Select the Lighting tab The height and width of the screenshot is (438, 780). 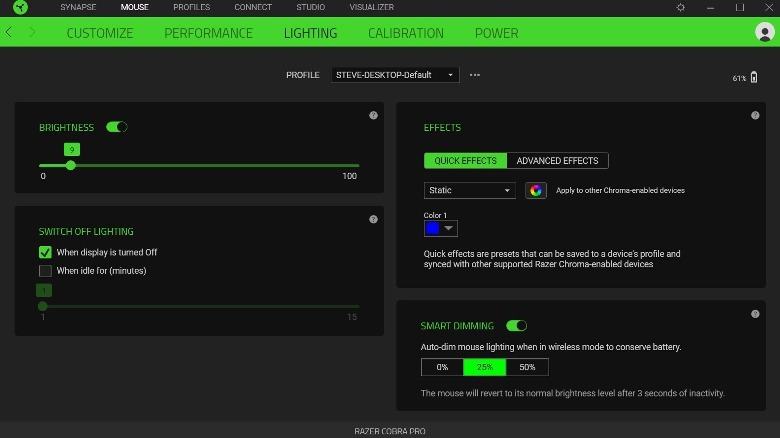tap(310, 33)
